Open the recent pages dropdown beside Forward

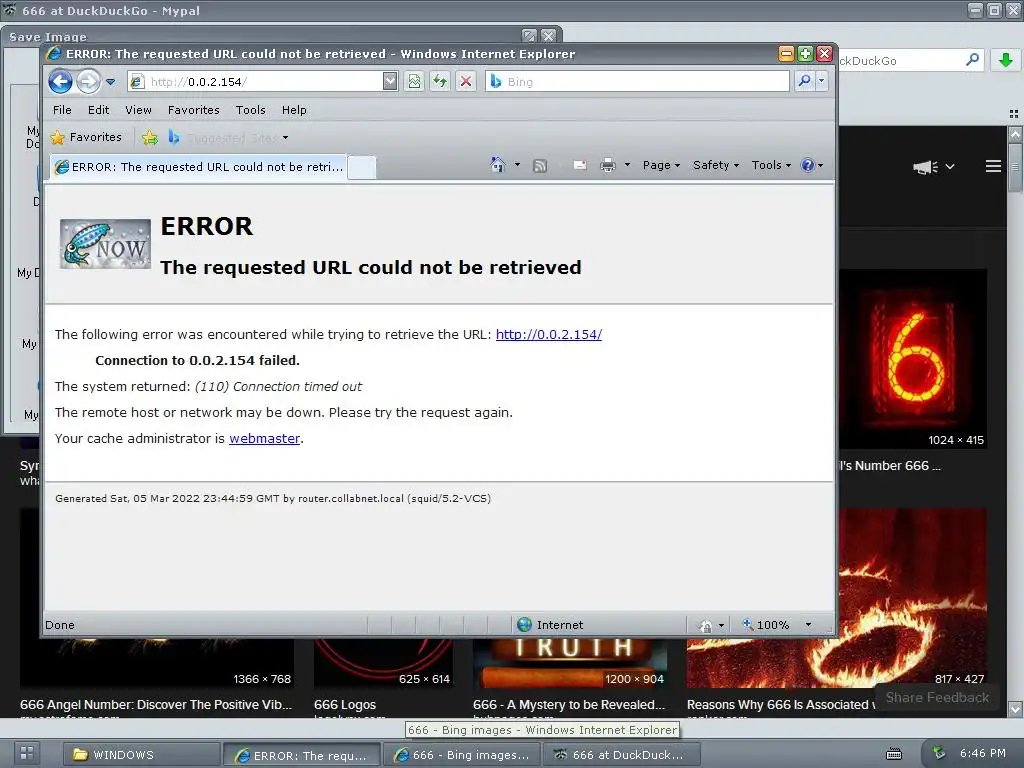point(110,82)
